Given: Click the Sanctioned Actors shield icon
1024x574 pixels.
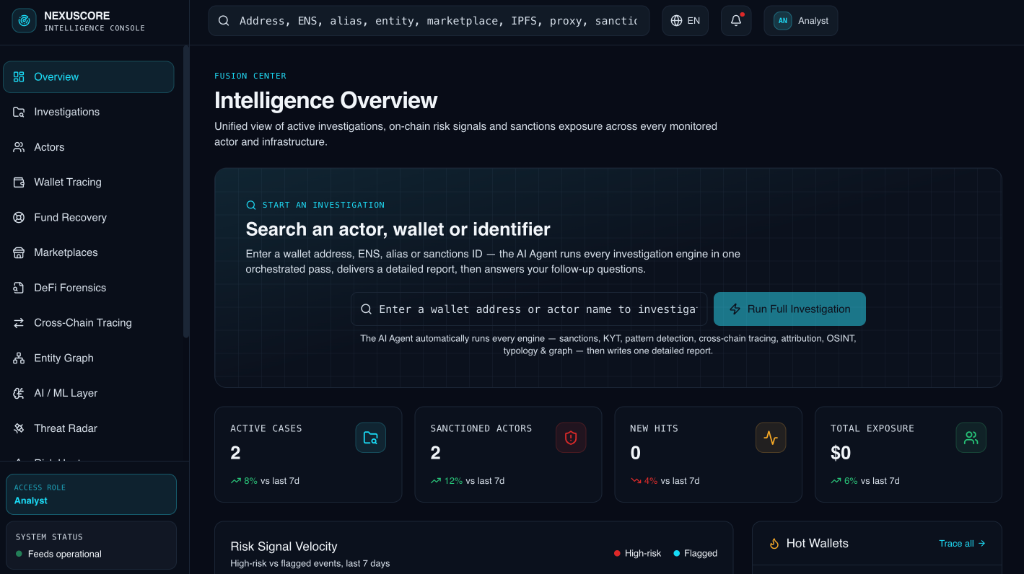Looking at the screenshot, I should tap(571, 438).
